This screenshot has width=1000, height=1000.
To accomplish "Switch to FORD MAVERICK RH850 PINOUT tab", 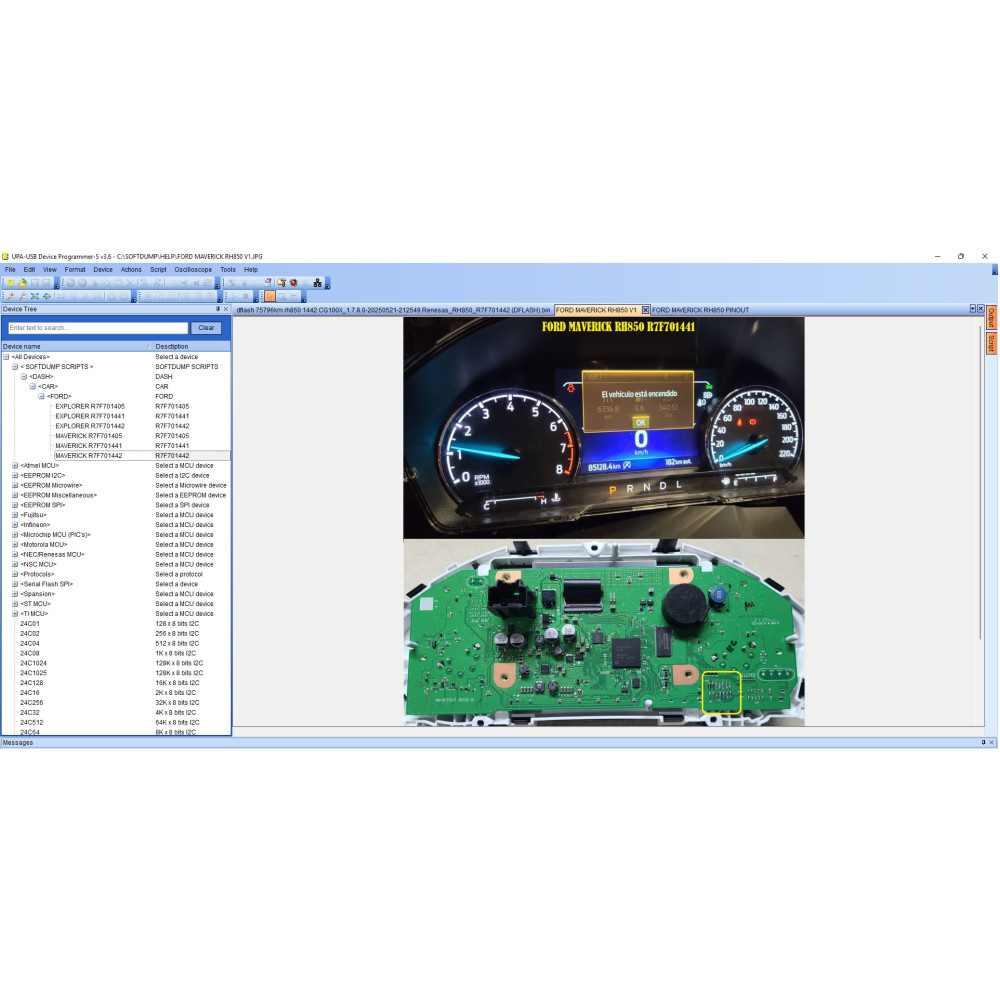I will (x=700, y=310).
